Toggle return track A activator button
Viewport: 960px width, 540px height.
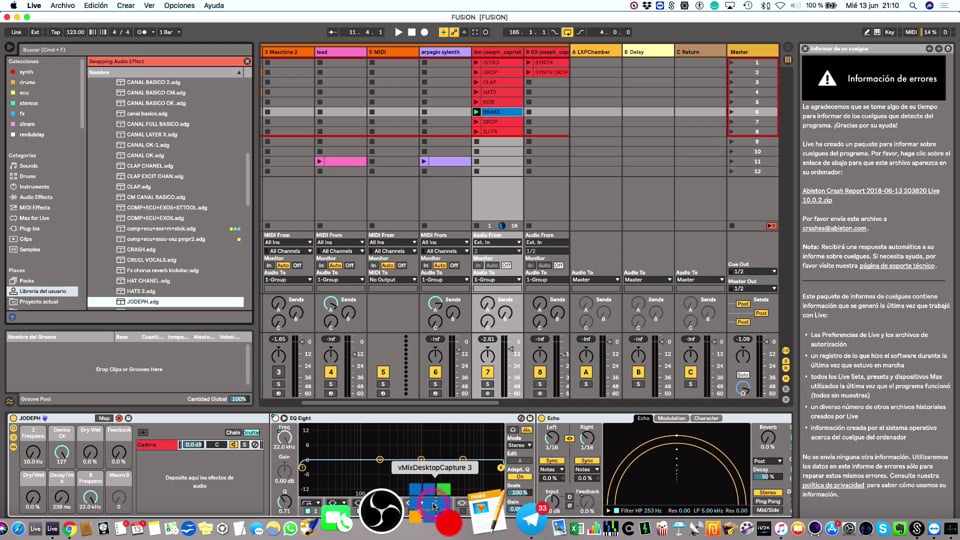(x=586, y=372)
